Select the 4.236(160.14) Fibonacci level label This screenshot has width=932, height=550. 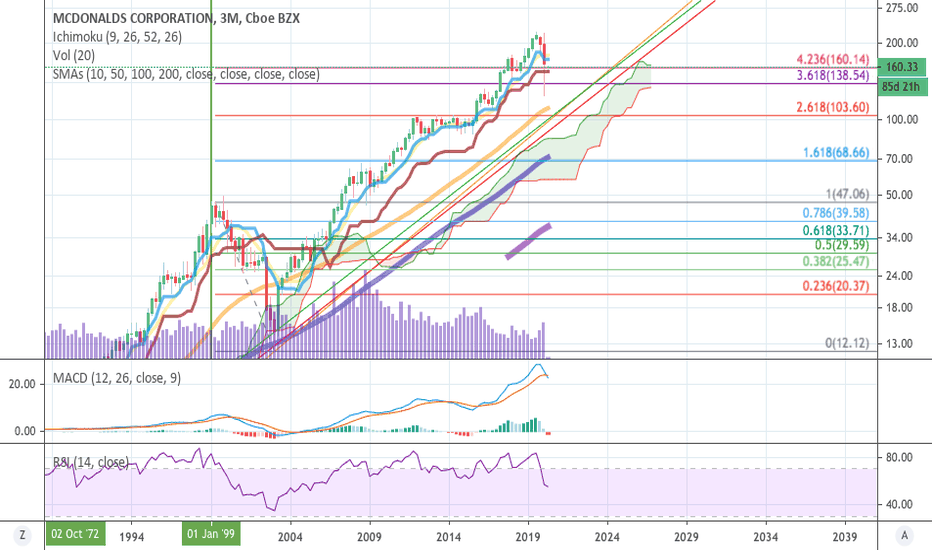click(833, 59)
